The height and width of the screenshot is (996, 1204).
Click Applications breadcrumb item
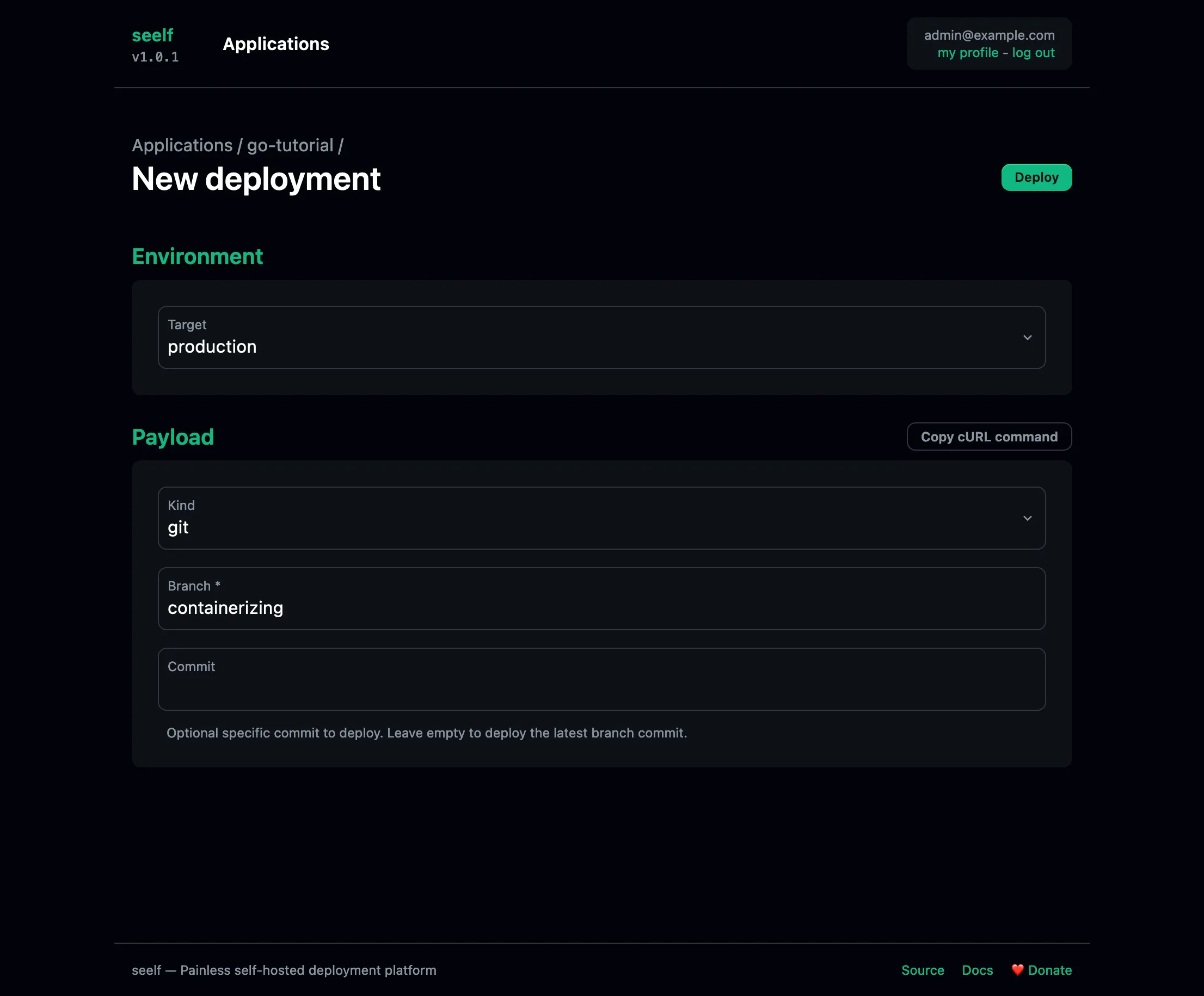pyautogui.click(x=180, y=145)
